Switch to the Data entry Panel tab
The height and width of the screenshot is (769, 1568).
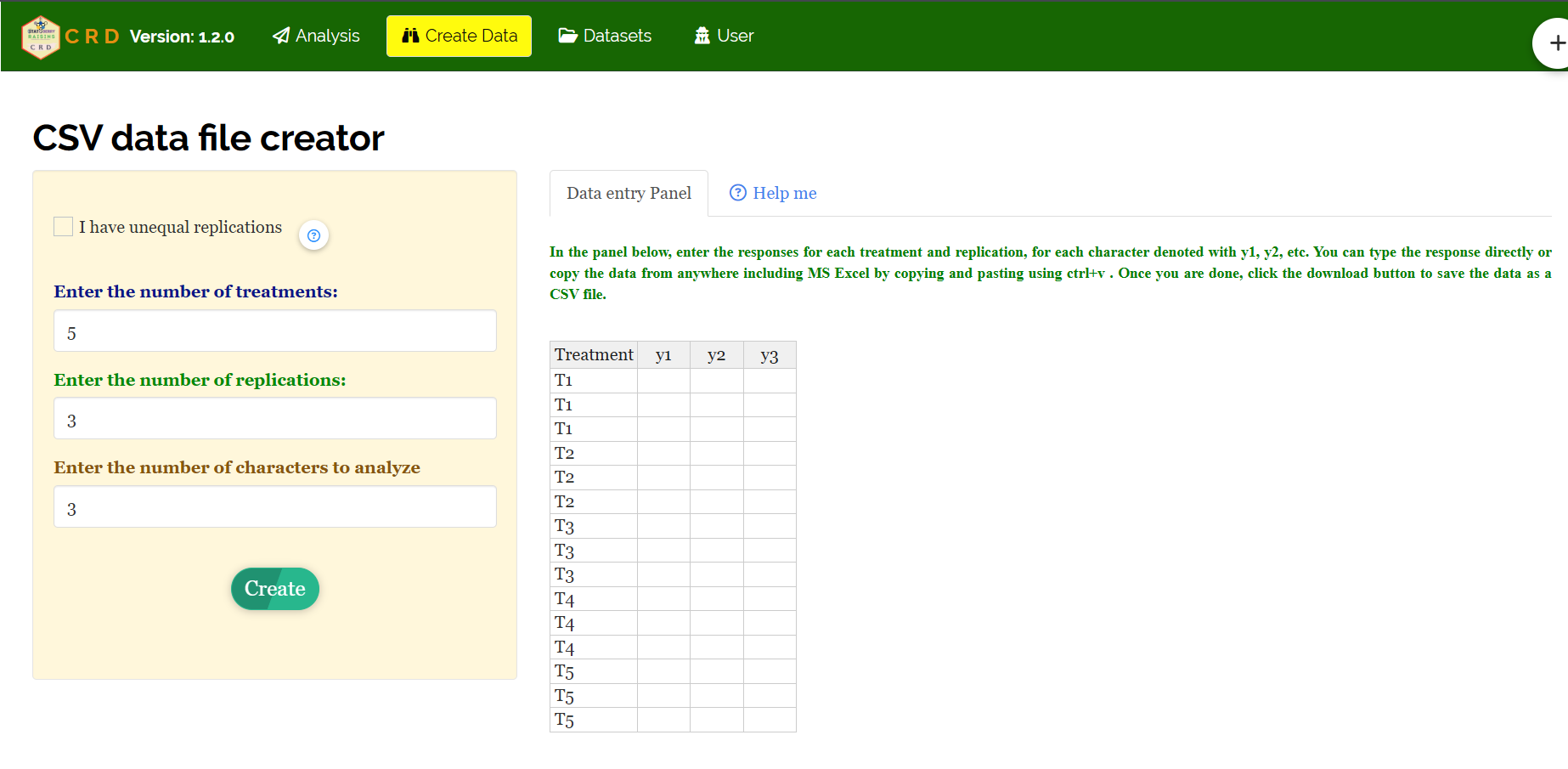(x=629, y=194)
